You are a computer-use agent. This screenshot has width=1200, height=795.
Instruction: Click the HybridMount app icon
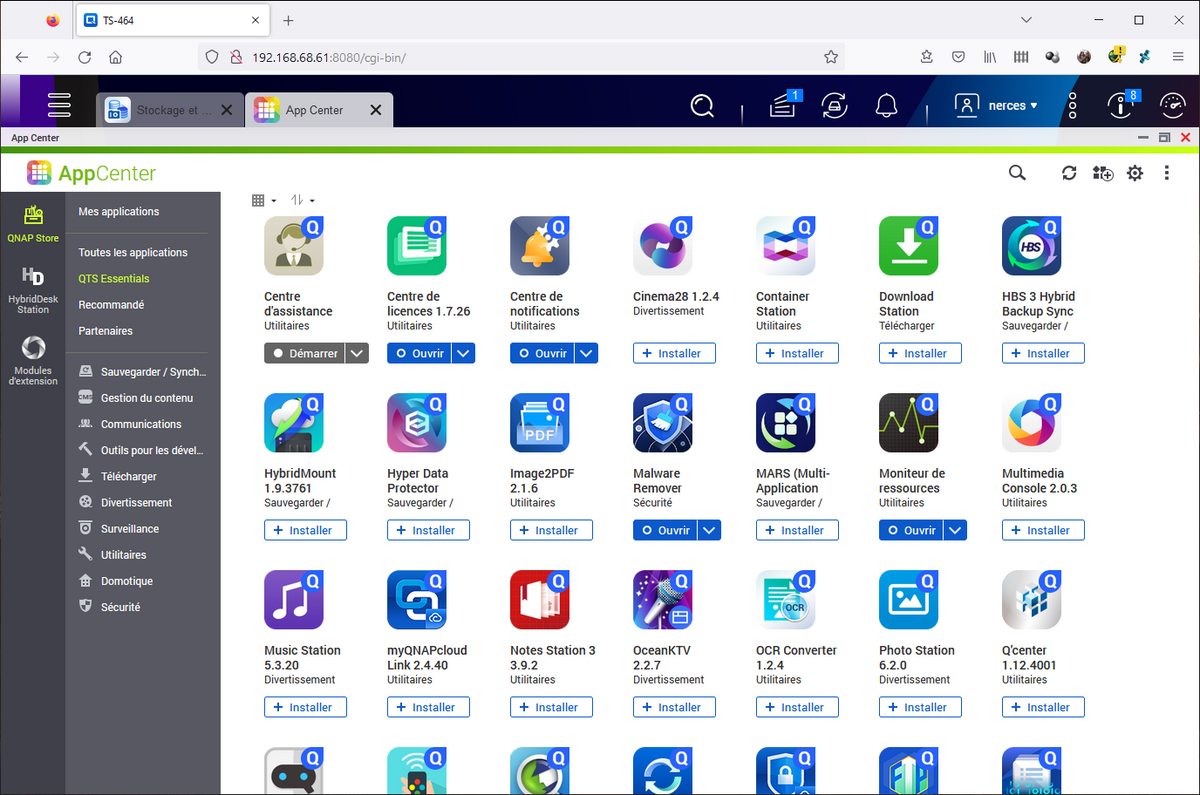pos(294,423)
